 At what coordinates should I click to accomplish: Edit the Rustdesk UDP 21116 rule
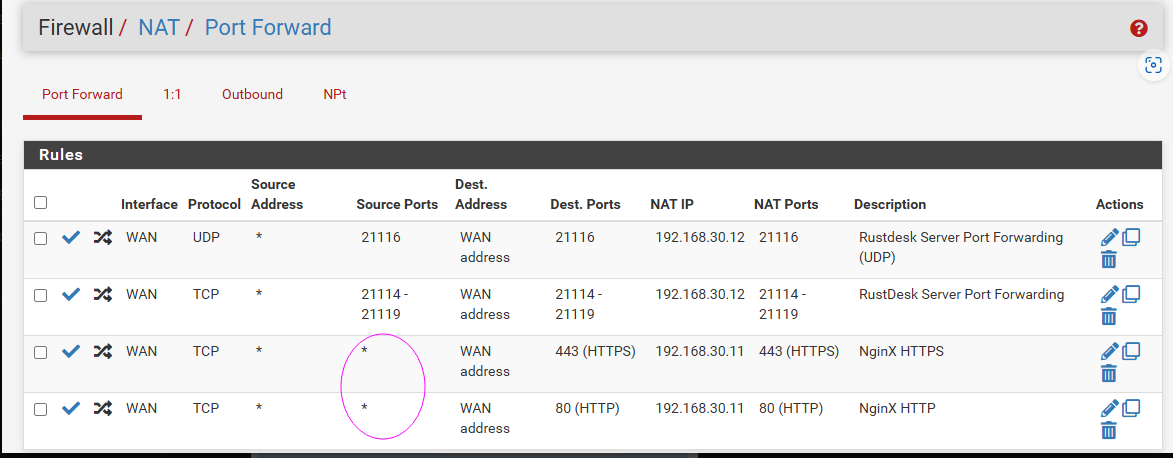[x=1110, y=237]
